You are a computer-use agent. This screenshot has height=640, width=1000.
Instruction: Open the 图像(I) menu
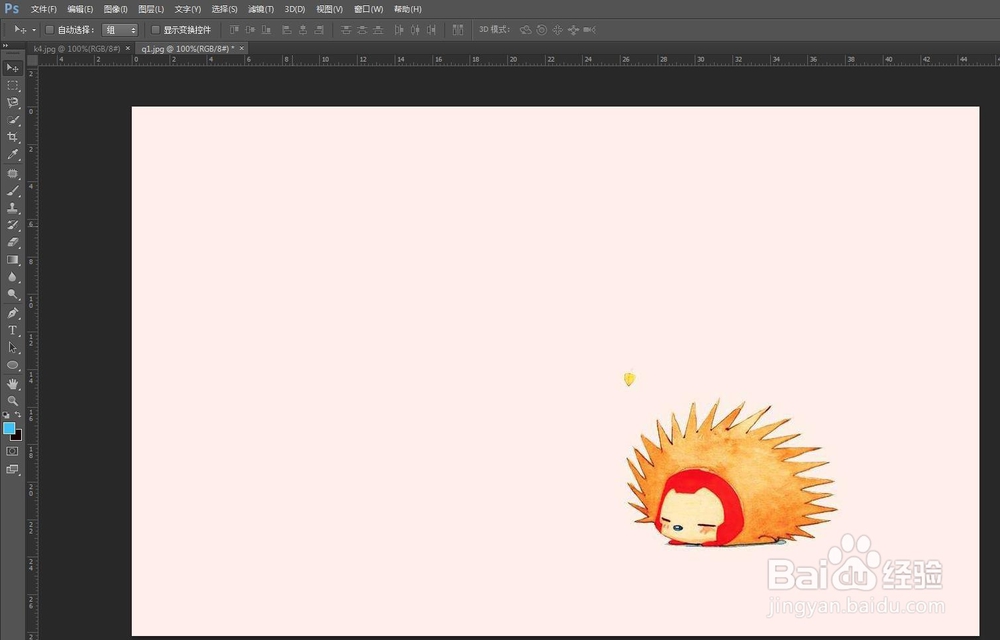[x=115, y=9]
